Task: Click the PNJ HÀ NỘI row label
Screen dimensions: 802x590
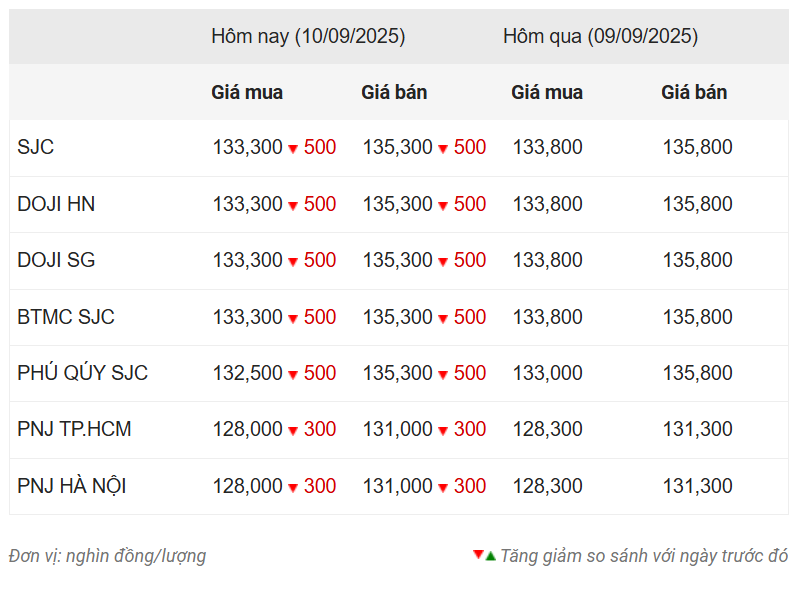Action: click(72, 486)
